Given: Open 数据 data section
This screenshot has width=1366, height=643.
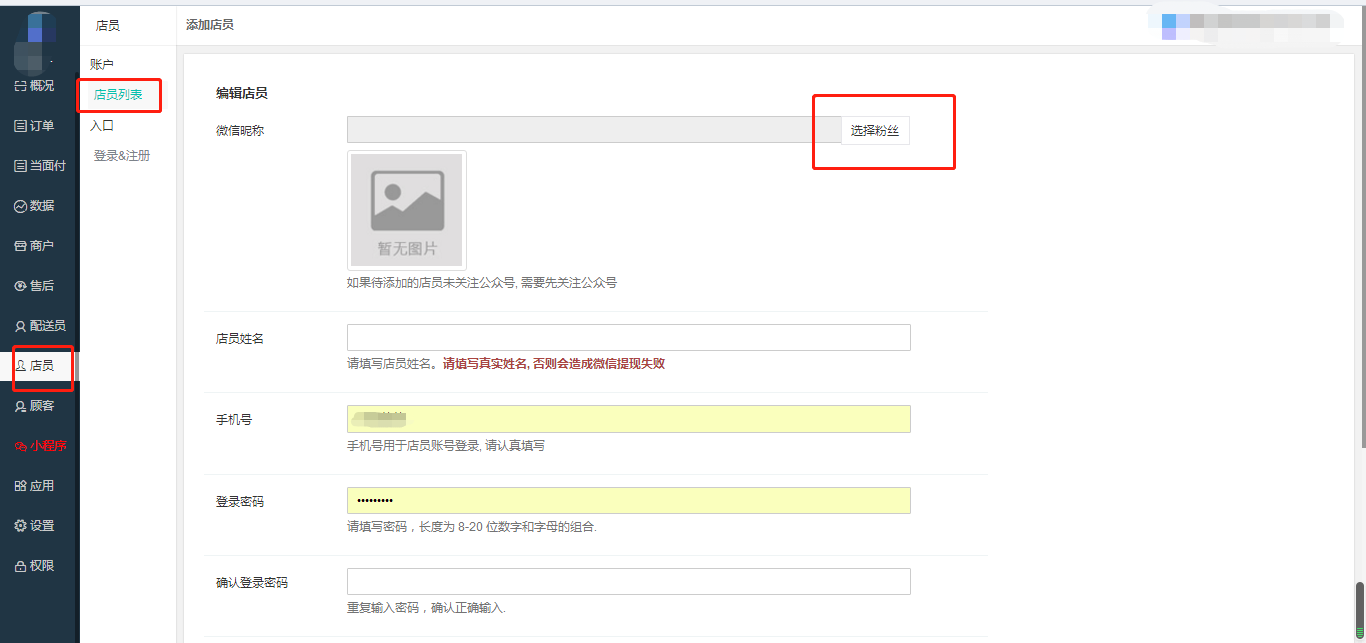Looking at the screenshot, I should point(35,206).
